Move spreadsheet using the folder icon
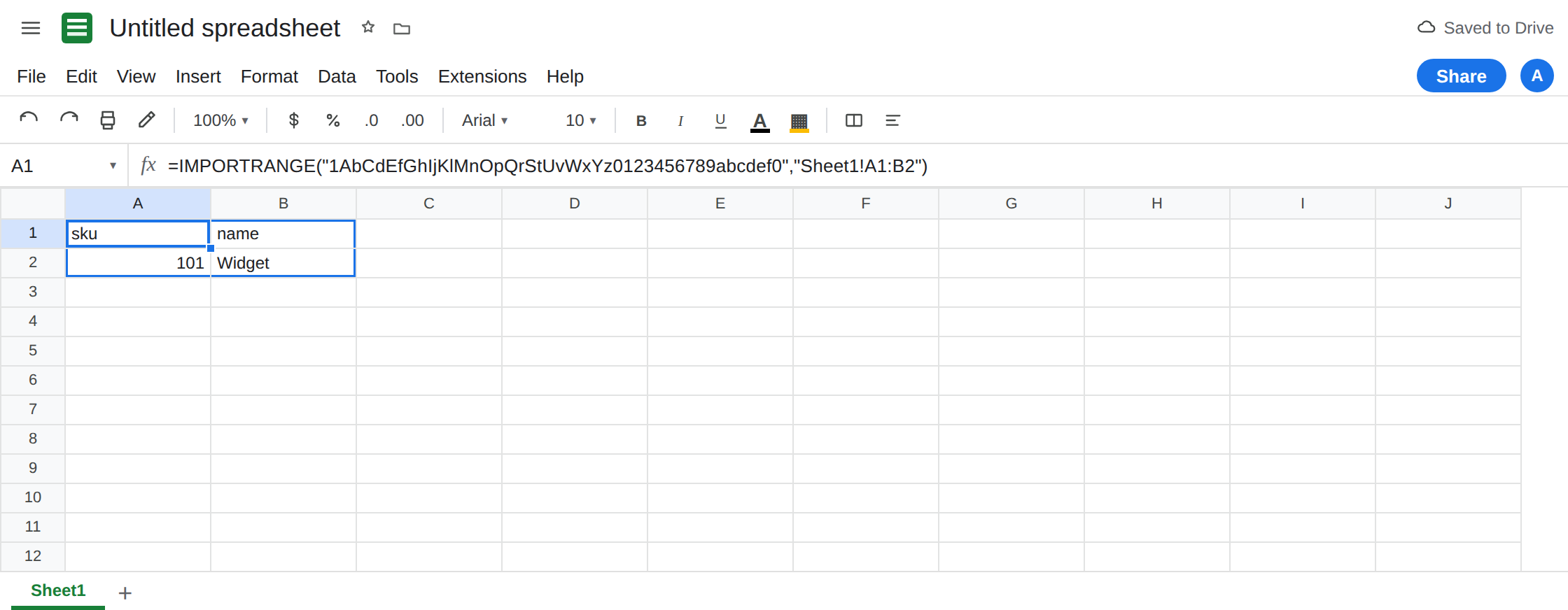The image size is (1568, 610). [402, 29]
